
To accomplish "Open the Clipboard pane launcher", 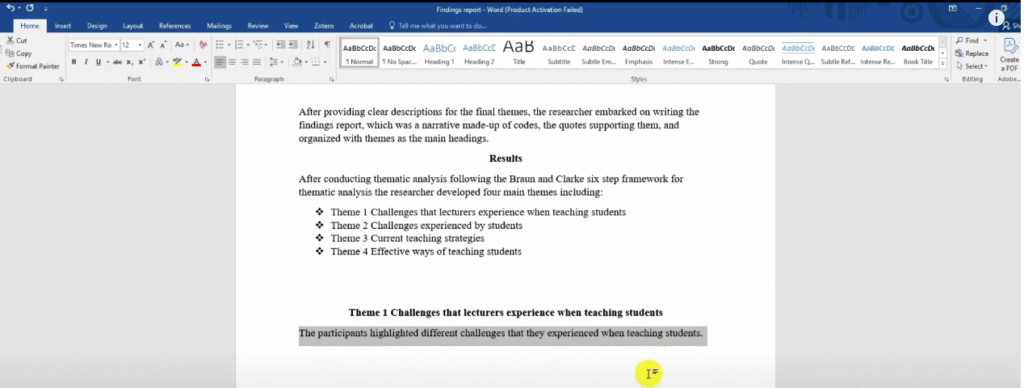I will pyautogui.click(x=61, y=79).
